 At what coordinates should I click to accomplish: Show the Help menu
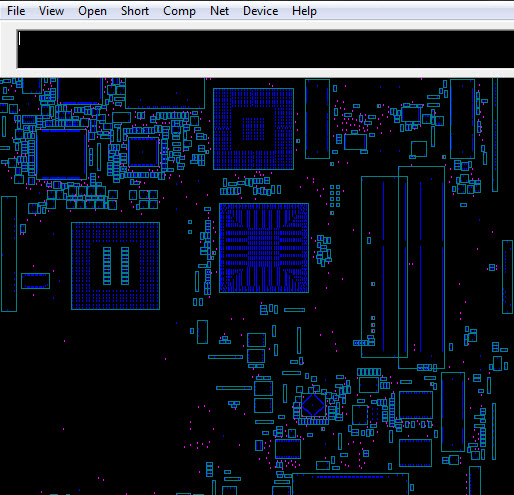click(304, 11)
